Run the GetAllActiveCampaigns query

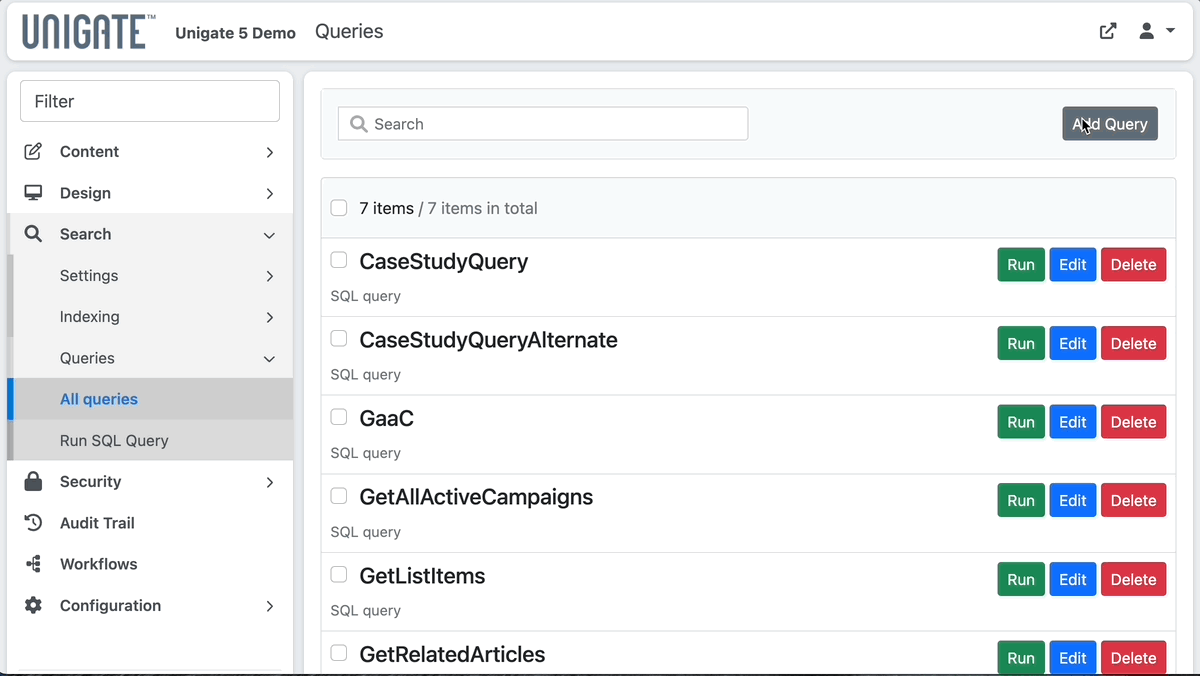pyautogui.click(x=1021, y=501)
